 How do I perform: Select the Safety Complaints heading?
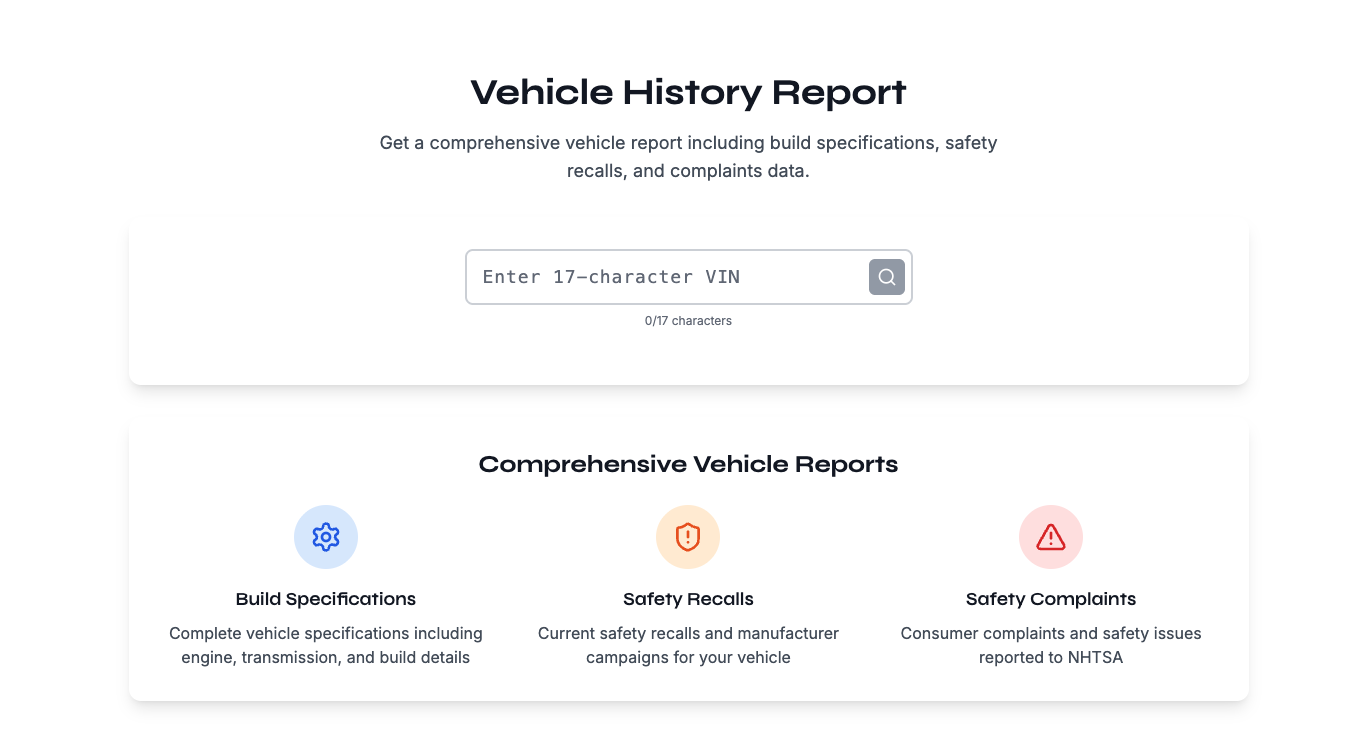click(x=1050, y=599)
